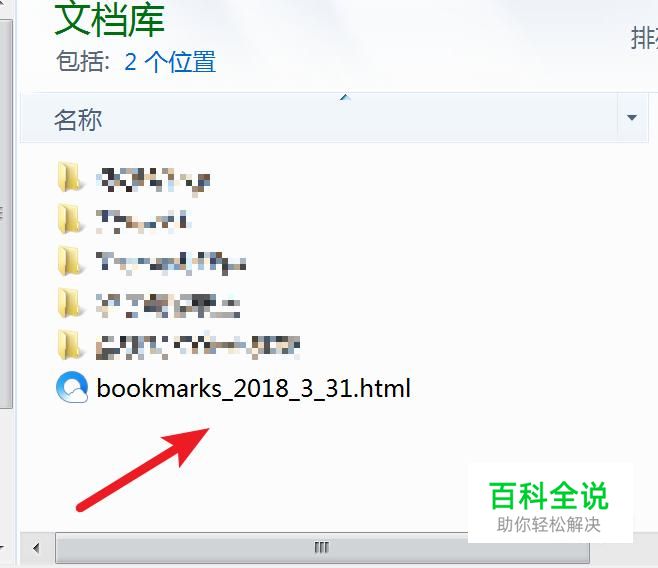
Task: Select the third folder icon in the list
Action: click(70, 261)
